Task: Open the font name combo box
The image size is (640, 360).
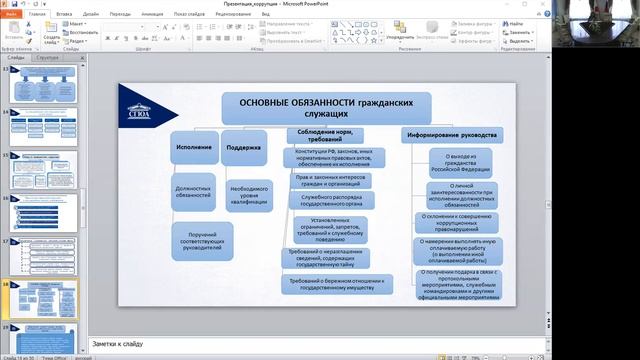Action: [124, 27]
